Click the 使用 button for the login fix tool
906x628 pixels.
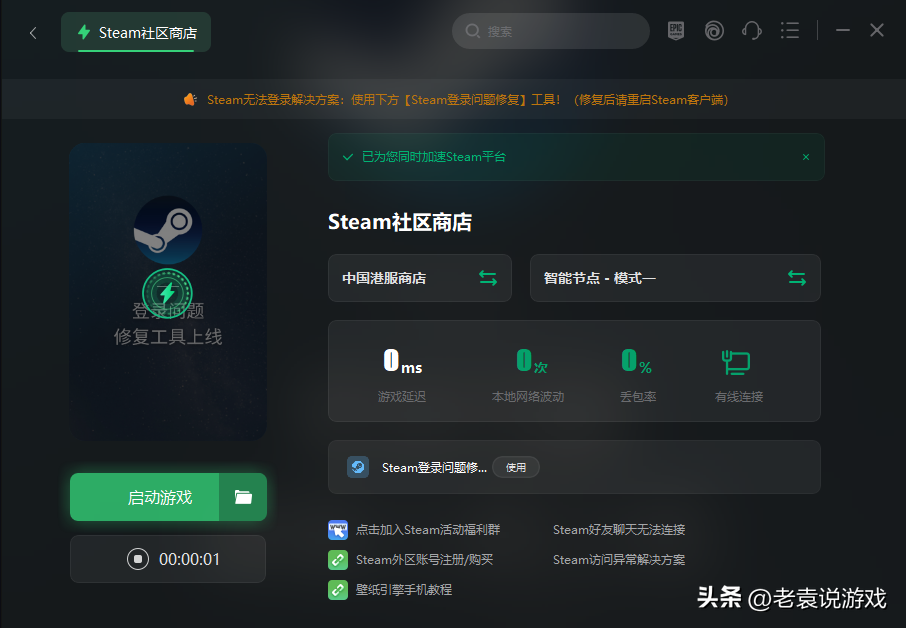(515, 467)
